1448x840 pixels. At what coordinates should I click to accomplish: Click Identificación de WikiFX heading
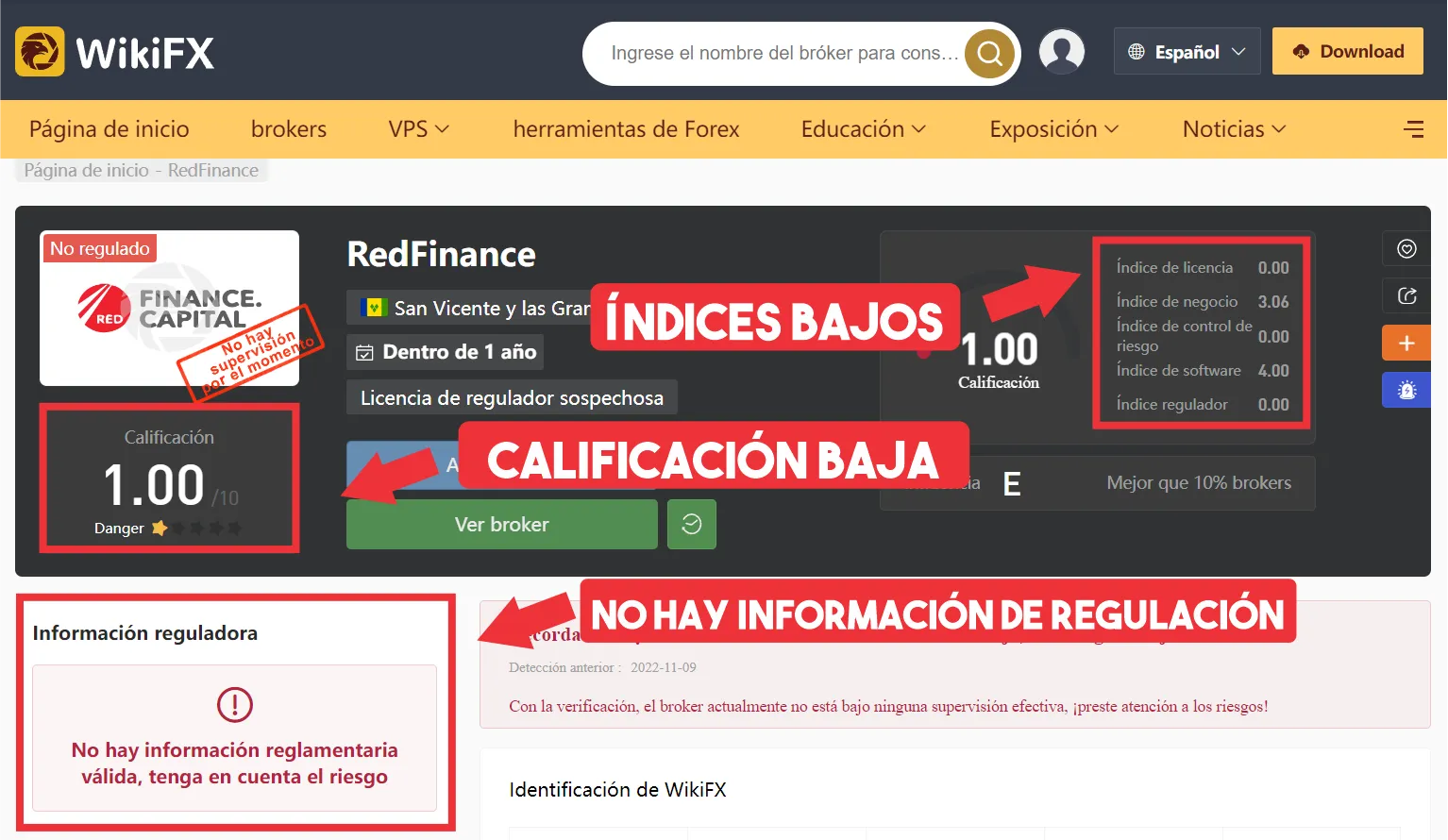click(617, 789)
